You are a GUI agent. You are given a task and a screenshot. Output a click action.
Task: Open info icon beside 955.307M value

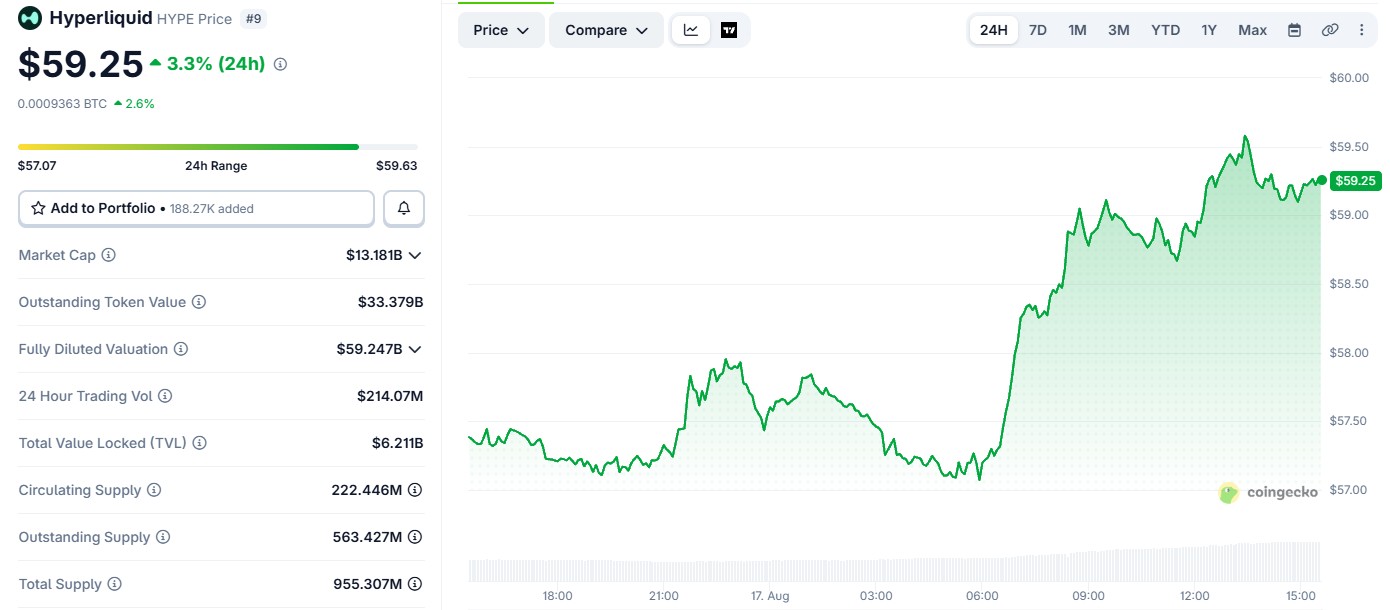pyautogui.click(x=415, y=584)
